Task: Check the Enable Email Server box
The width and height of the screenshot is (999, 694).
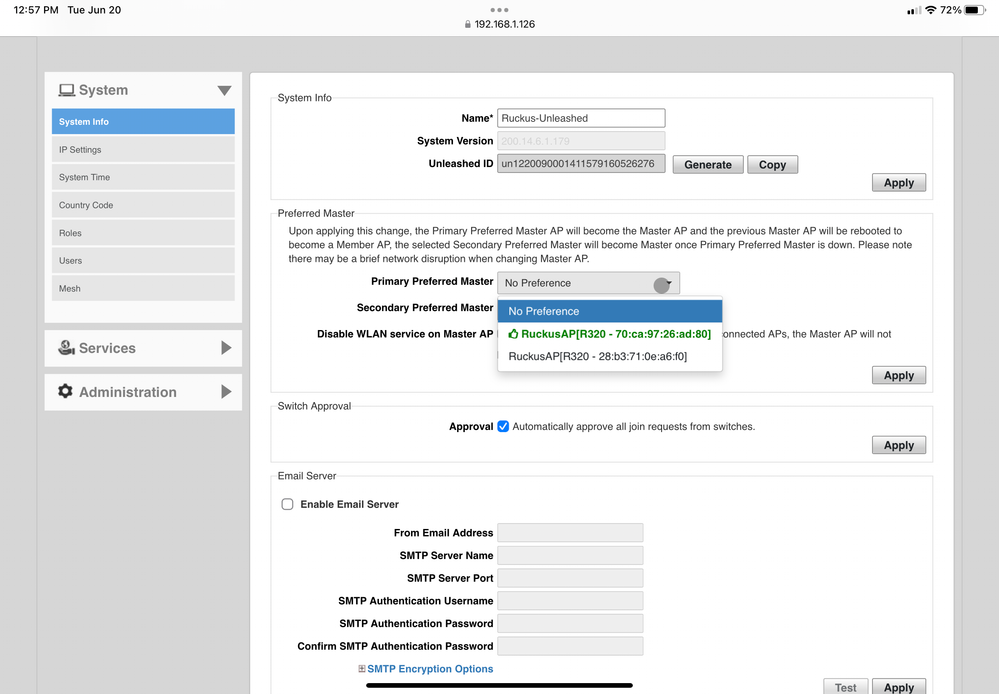Action: [288, 504]
